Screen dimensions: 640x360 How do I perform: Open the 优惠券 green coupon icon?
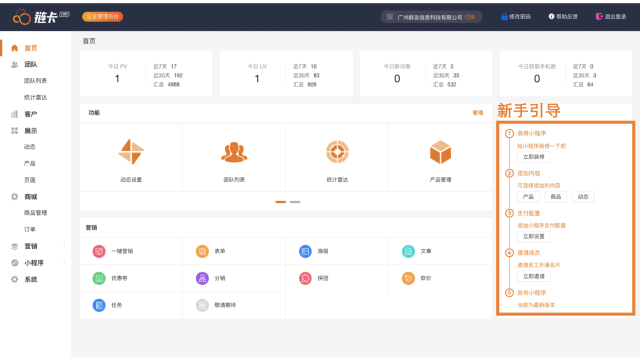(x=99, y=278)
